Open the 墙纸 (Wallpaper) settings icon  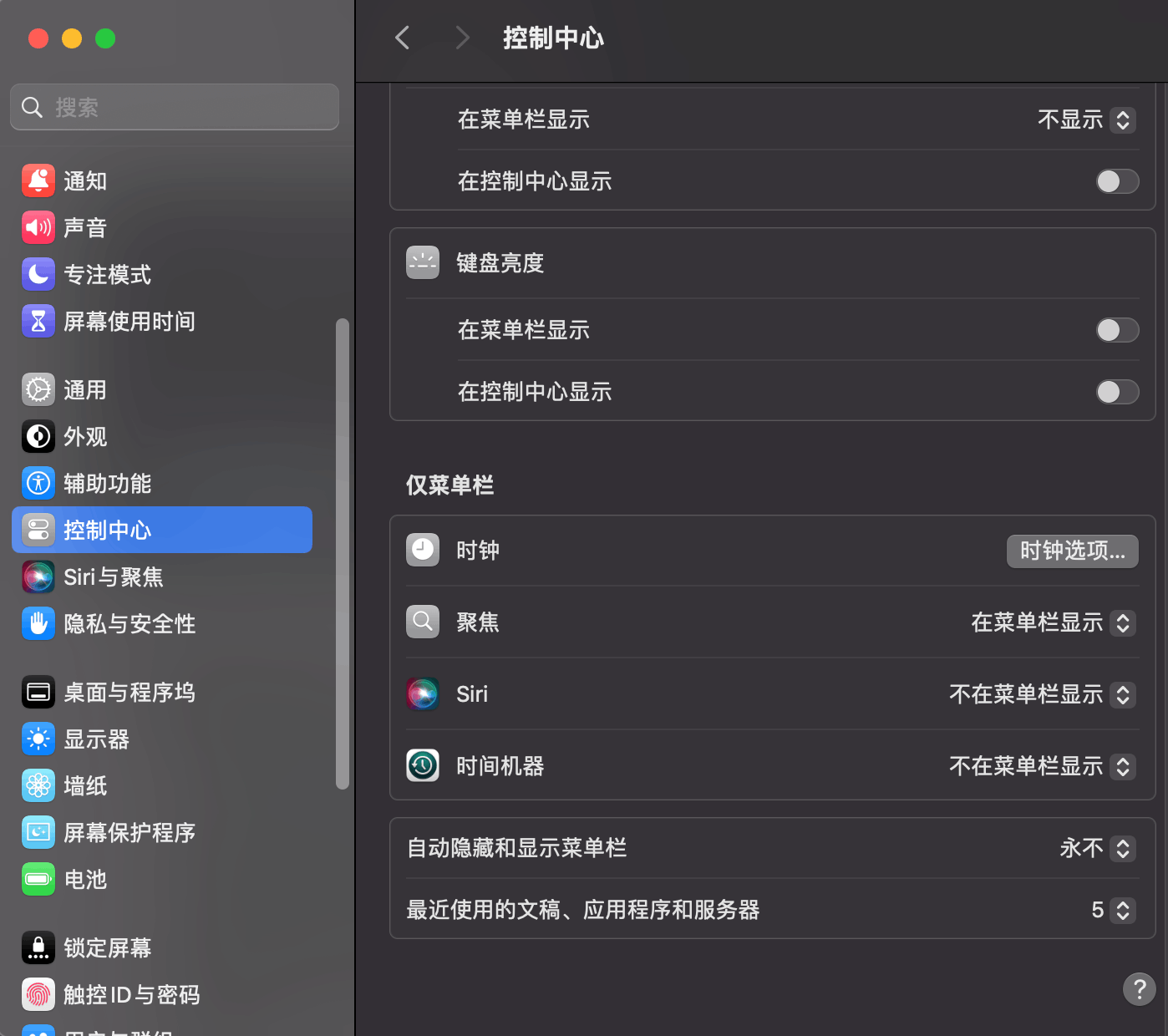[x=38, y=785]
